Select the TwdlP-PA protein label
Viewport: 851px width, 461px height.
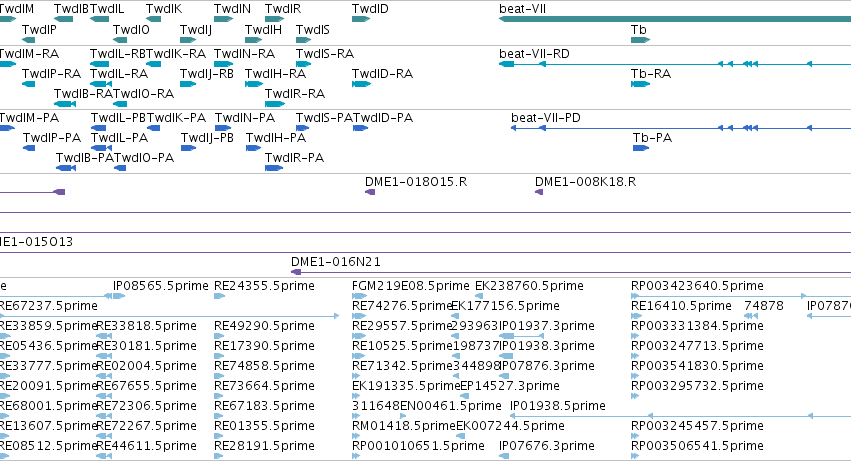pos(52,138)
